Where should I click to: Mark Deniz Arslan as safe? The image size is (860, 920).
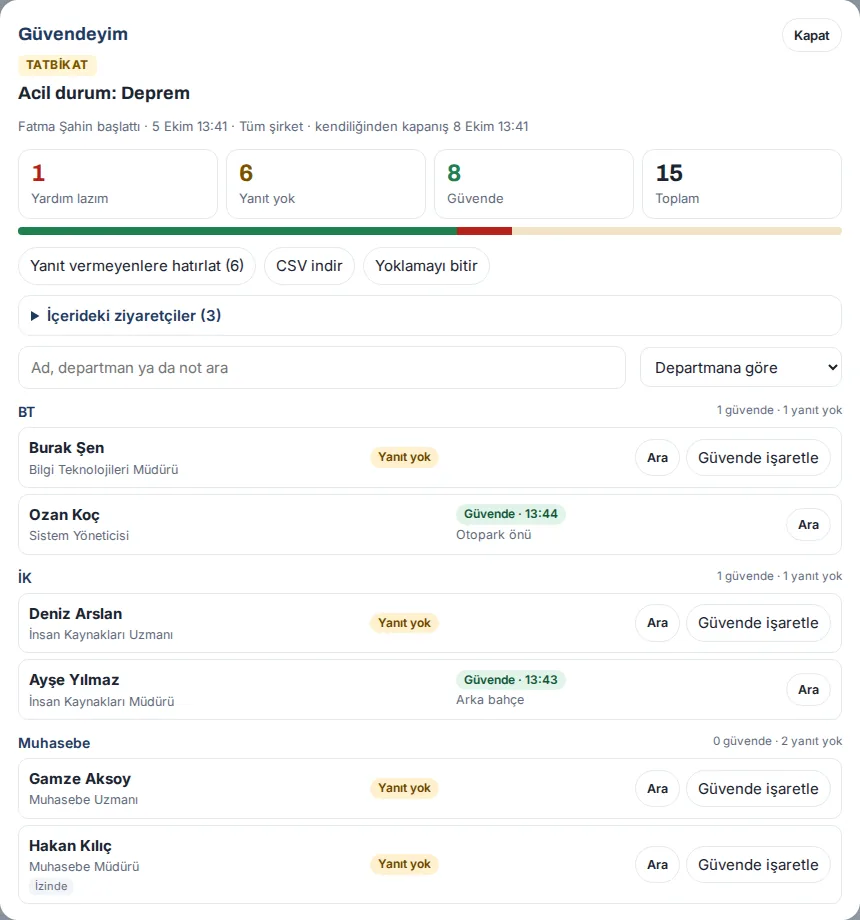click(758, 623)
